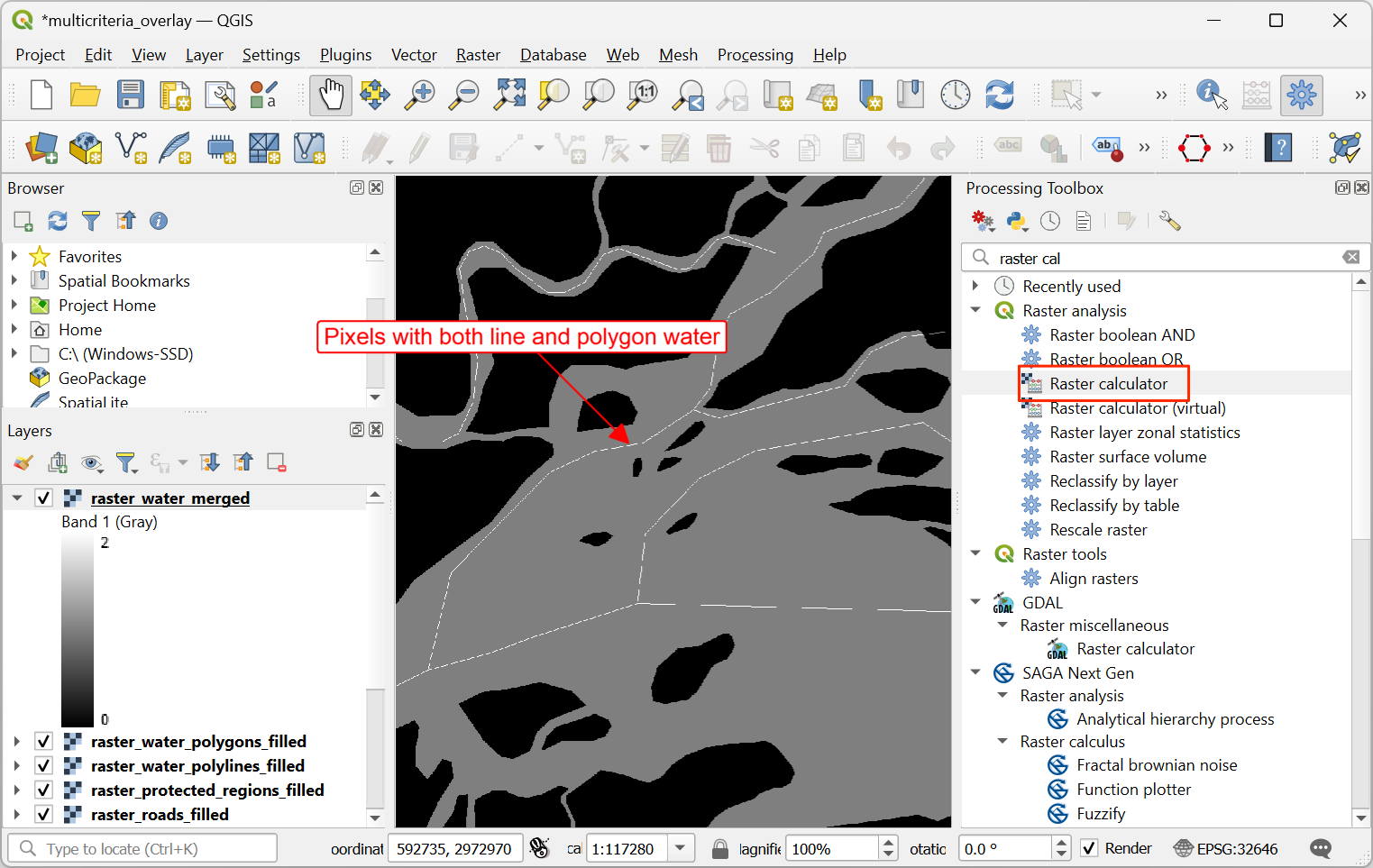Click the Refresh map icon
Image resolution: width=1373 pixels, height=868 pixels.
click(999, 95)
